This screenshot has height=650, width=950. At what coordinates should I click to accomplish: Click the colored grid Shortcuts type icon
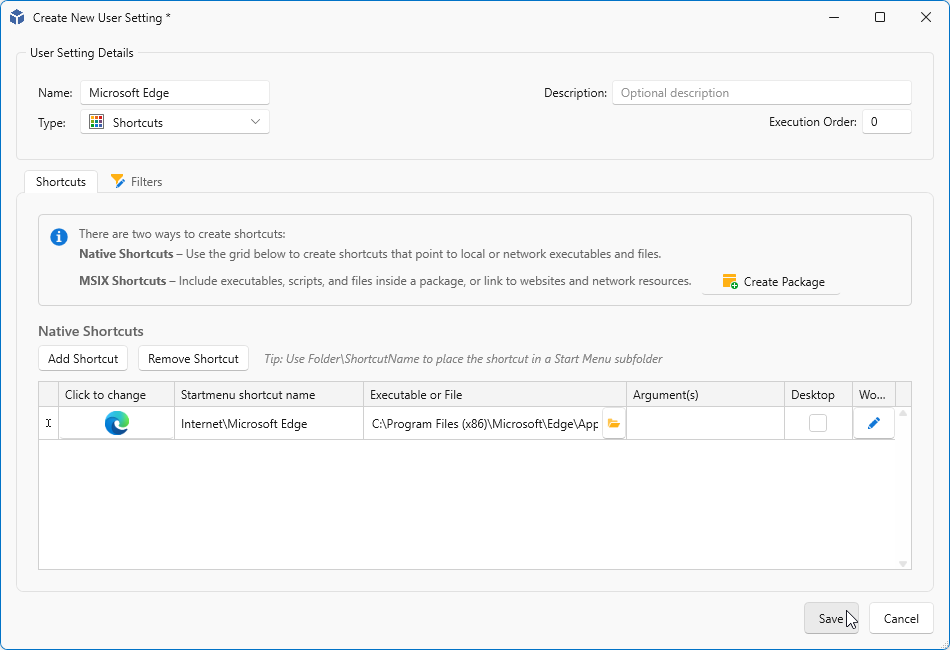pos(97,122)
